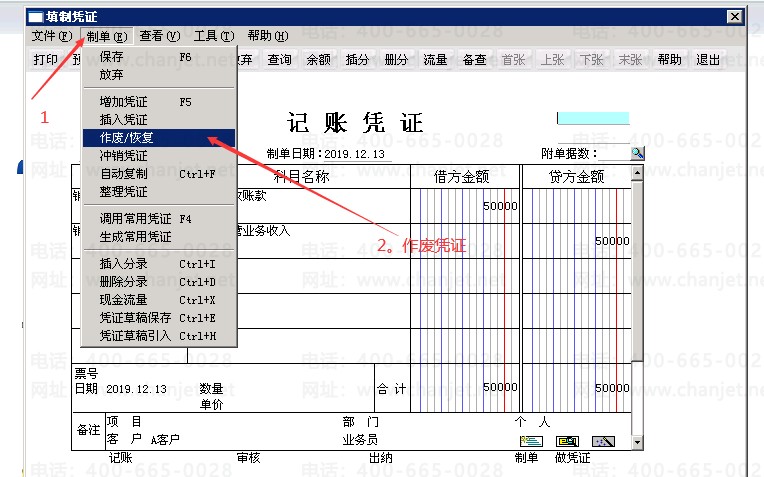
Task: Click the 插分 toolbar button
Action: 357,60
